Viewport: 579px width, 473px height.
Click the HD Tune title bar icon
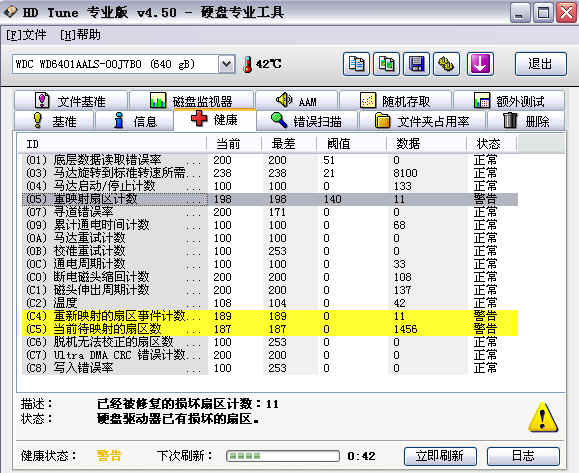(x=11, y=12)
